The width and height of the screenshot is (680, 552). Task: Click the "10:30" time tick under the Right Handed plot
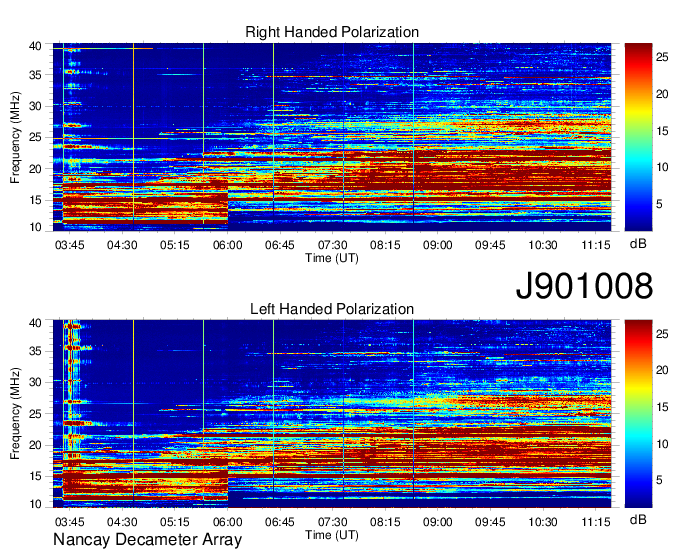[543, 245]
